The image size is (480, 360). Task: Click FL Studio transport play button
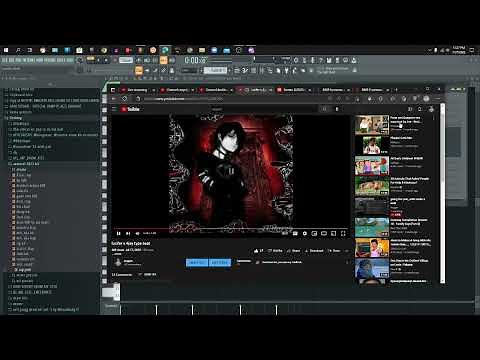pos(99,60)
